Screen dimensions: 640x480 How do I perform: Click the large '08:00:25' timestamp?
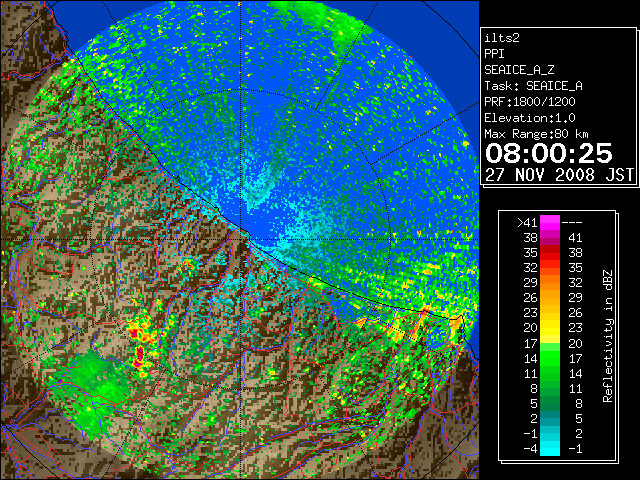(549, 153)
